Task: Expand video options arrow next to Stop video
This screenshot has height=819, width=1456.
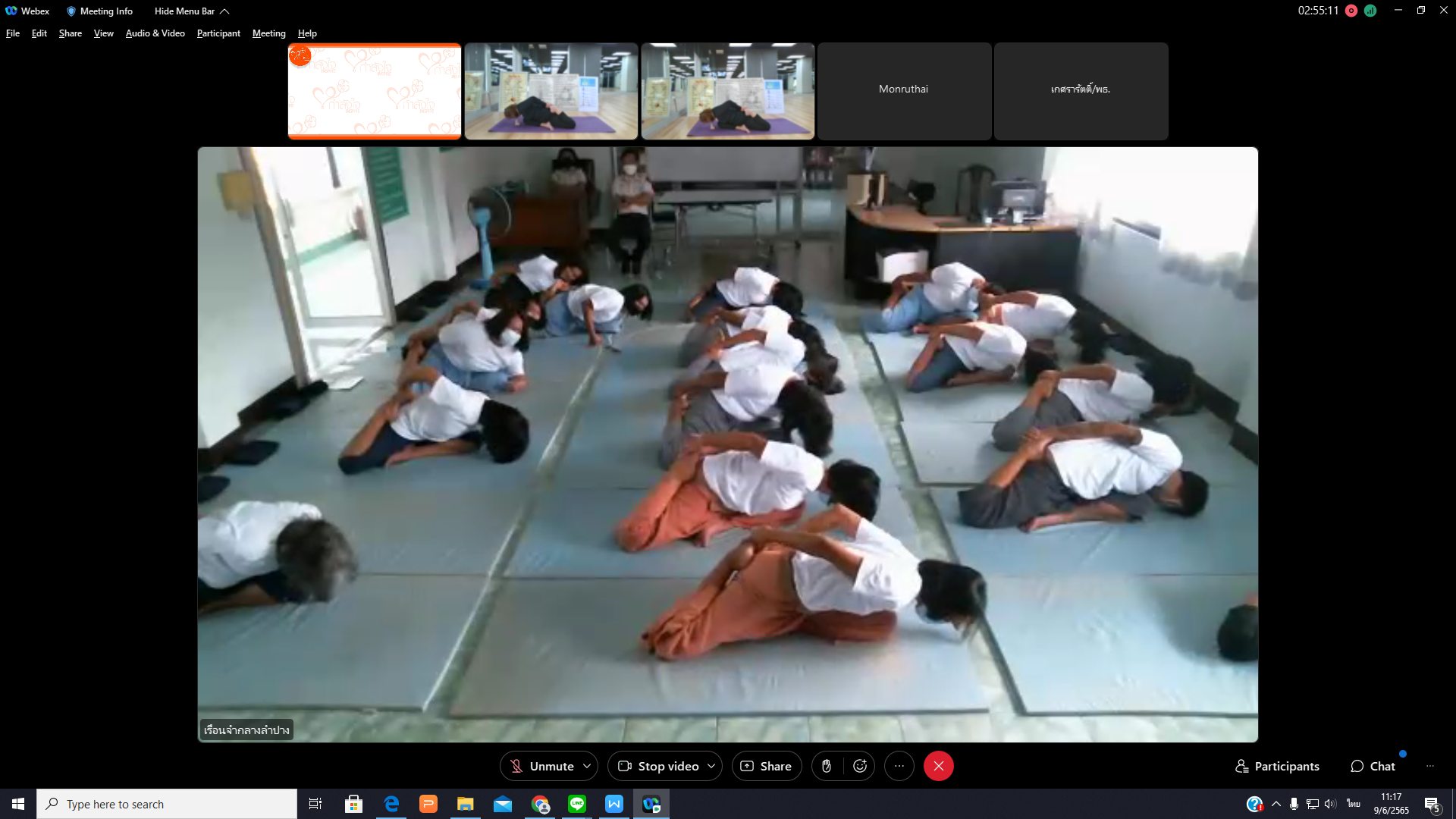Action: tap(711, 766)
